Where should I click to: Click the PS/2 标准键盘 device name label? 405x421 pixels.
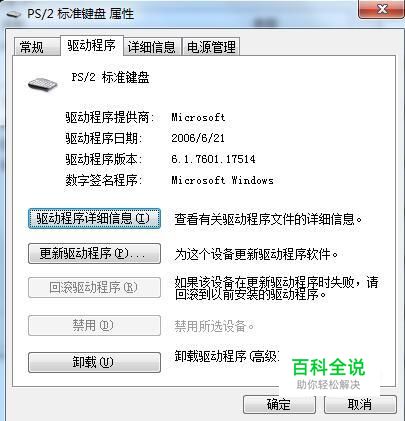pyautogui.click(x=110, y=77)
